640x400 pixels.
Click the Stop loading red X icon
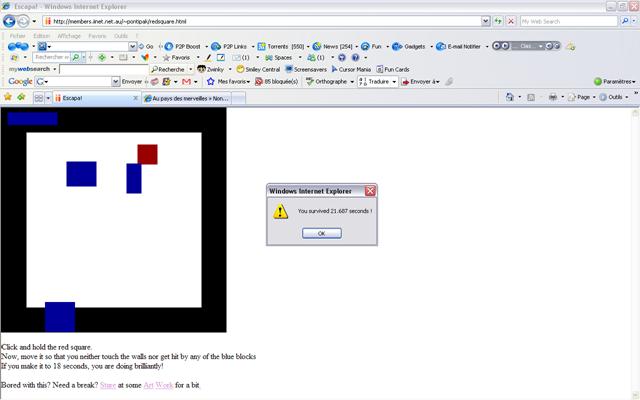[511, 21]
